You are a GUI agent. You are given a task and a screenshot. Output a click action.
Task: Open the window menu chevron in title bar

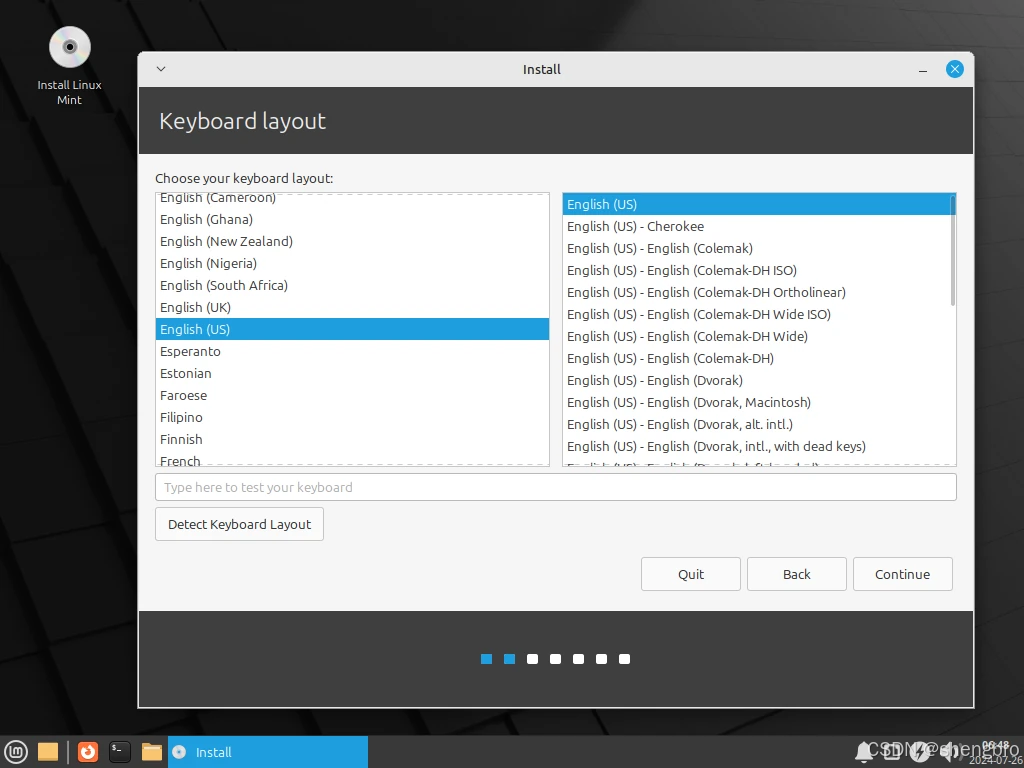161,69
